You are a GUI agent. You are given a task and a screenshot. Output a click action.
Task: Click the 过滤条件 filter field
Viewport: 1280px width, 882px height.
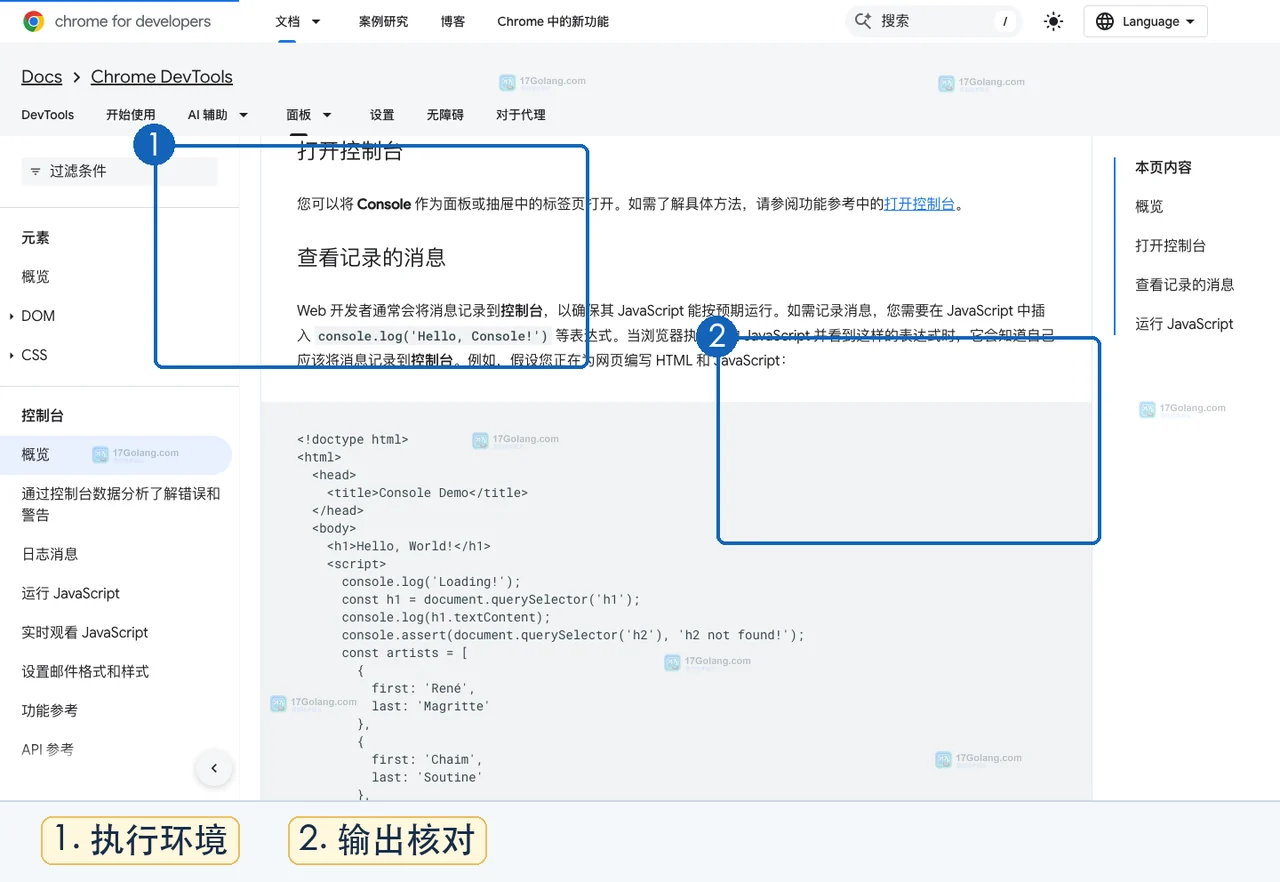119,171
